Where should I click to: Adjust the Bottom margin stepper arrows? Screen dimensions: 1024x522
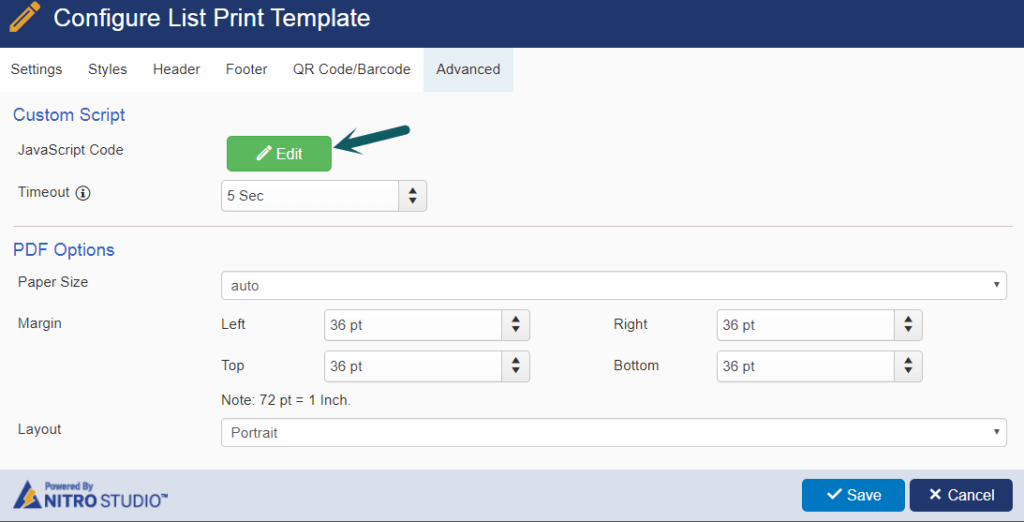pos(908,366)
